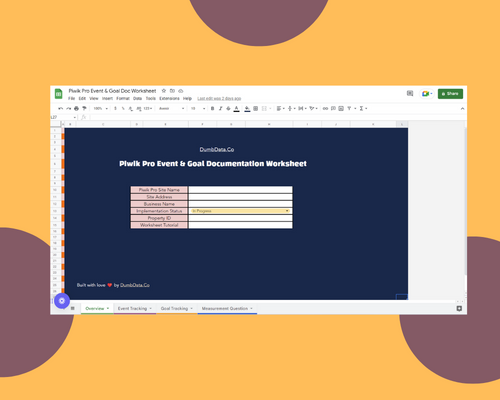The width and height of the screenshot is (500, 400).
Task: Open the cell borders tool
Action: tap(256, 108)
